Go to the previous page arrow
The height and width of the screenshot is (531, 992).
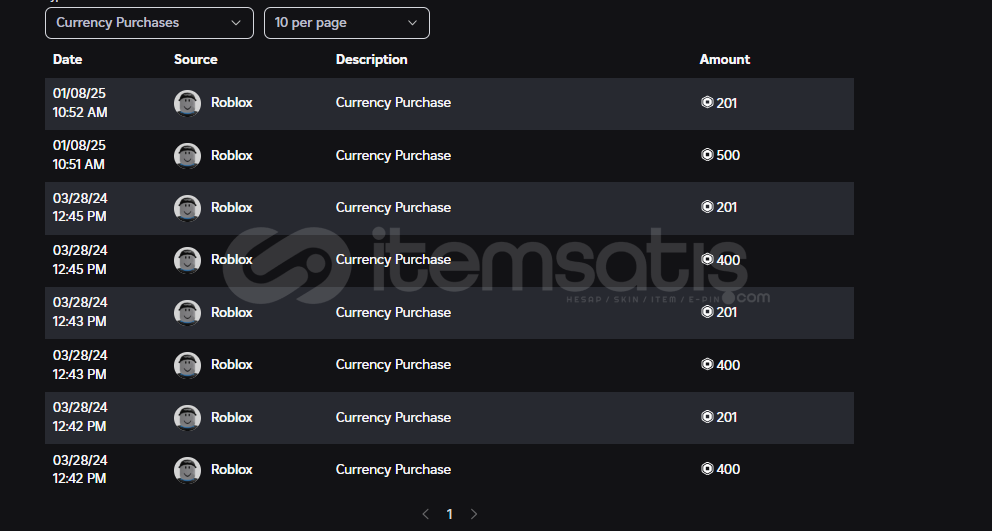[426, 514]
